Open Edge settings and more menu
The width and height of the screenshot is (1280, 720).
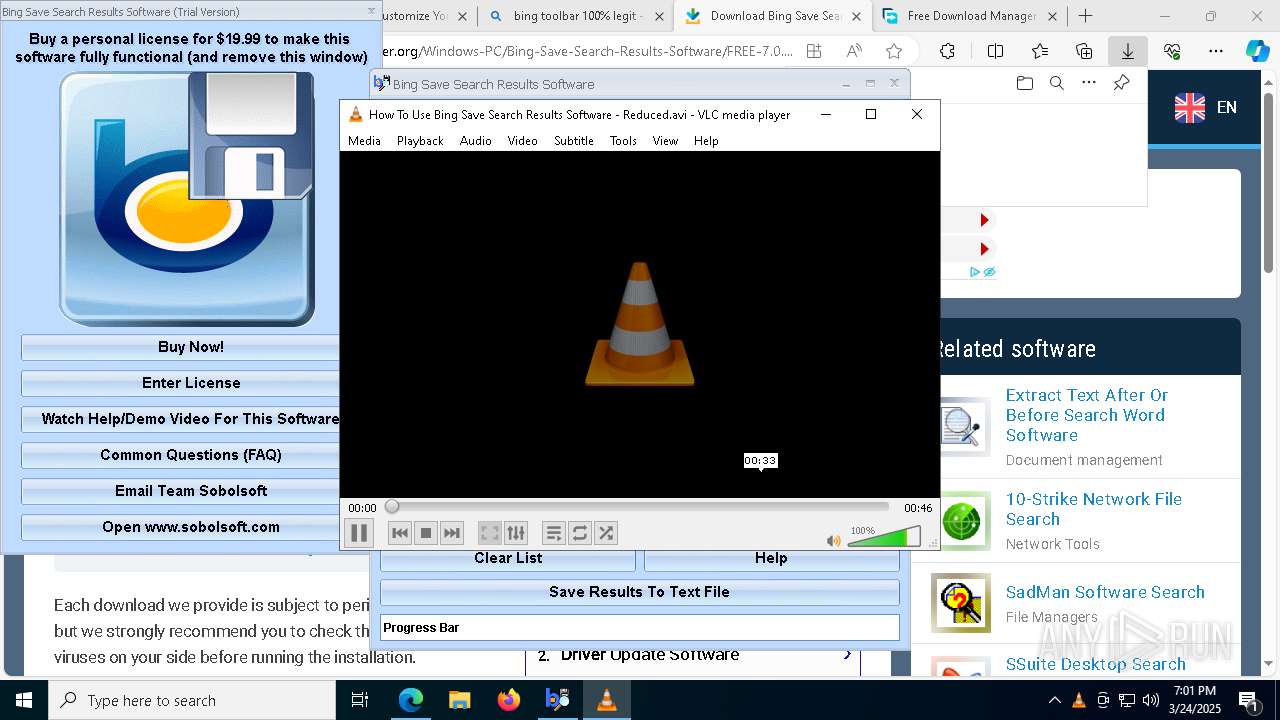click(1216, 52)
